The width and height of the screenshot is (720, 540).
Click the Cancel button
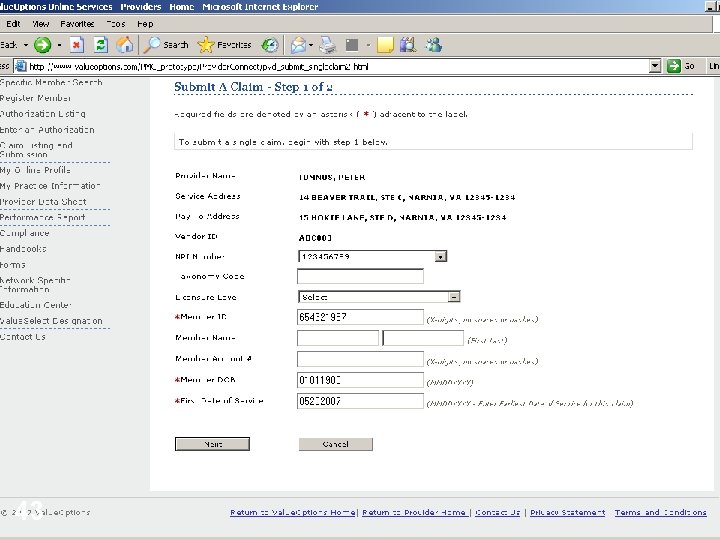pyautogui.click(x=336, y=444)
